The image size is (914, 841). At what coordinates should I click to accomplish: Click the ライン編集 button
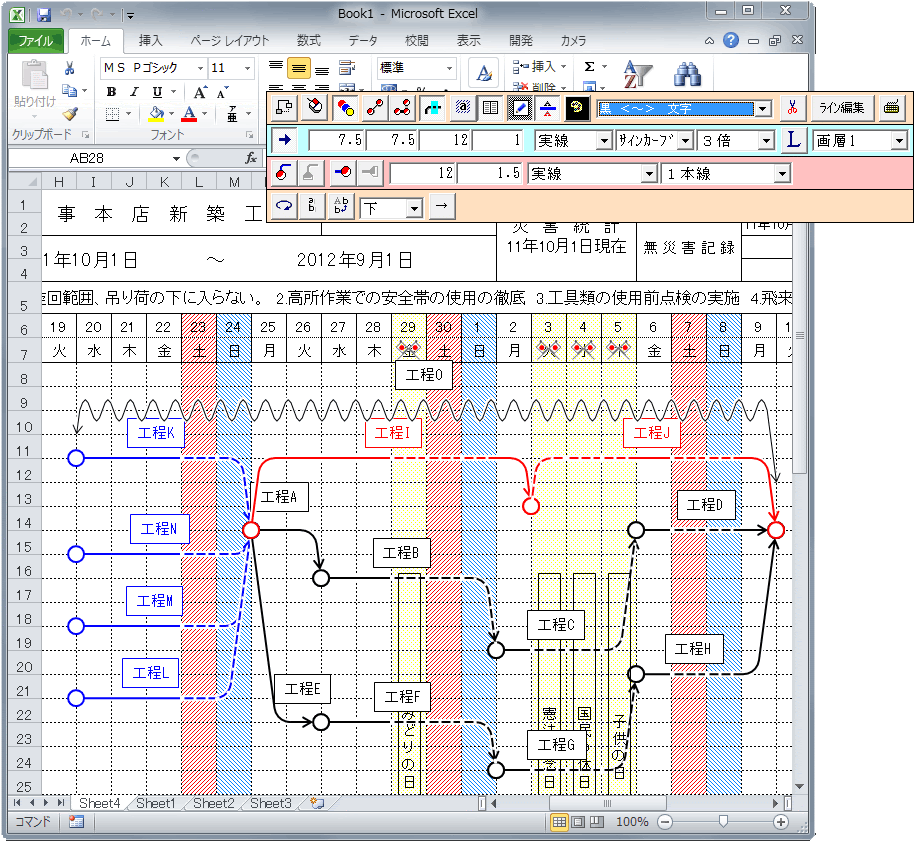[842, 107]
